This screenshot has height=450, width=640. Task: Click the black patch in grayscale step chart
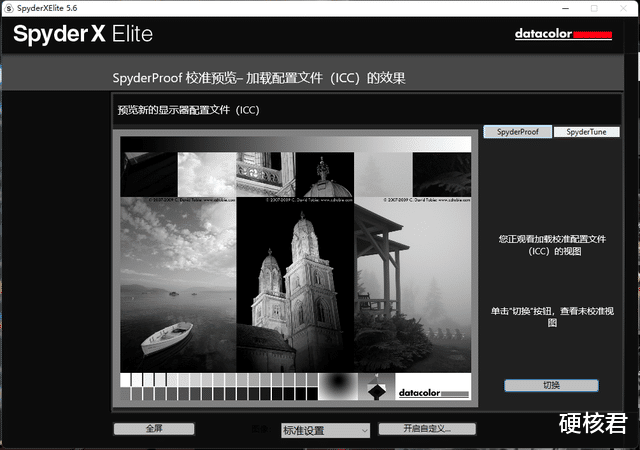[312, 393]
